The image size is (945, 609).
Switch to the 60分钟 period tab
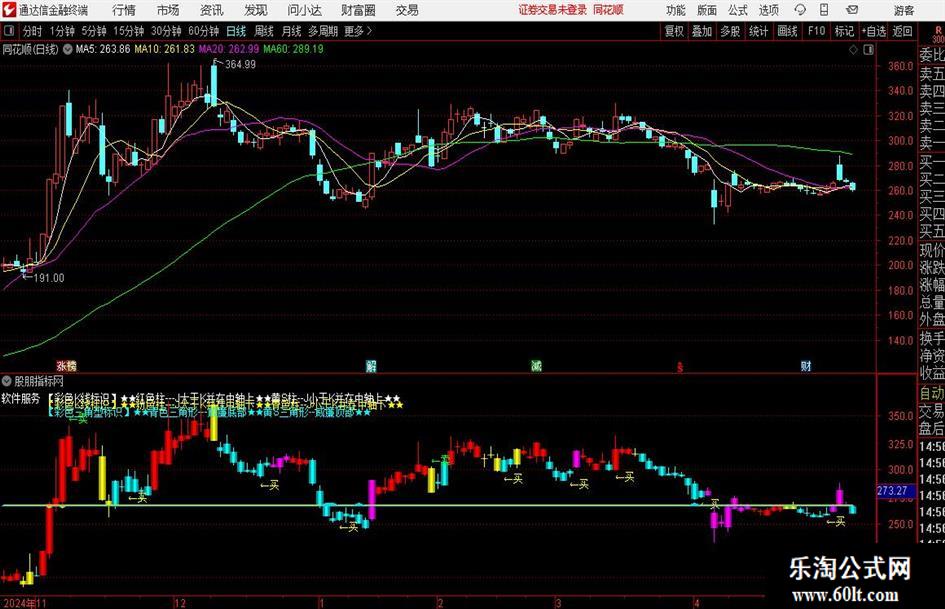click(x=204, y=31)
